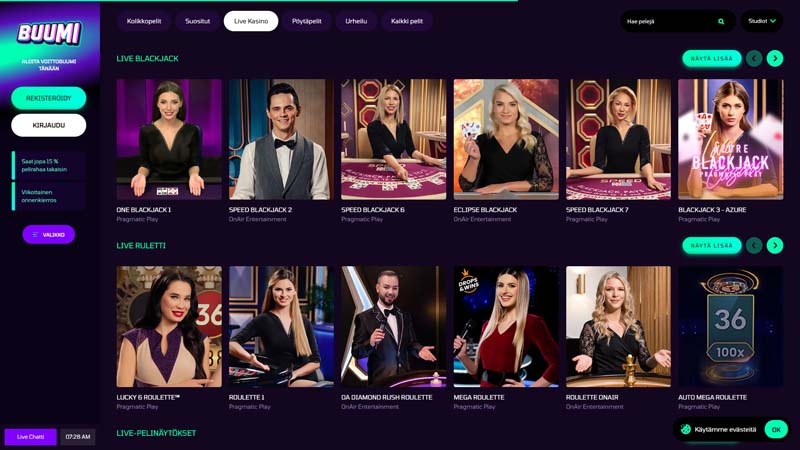Click the Buumi logo

point(49,34)
